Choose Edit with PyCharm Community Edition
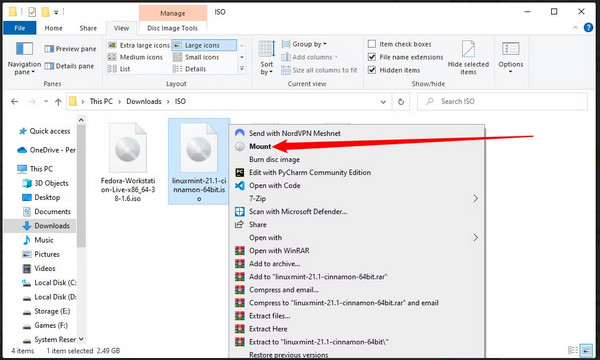Viewport: 600px width, 360px height. pos(310,173)
